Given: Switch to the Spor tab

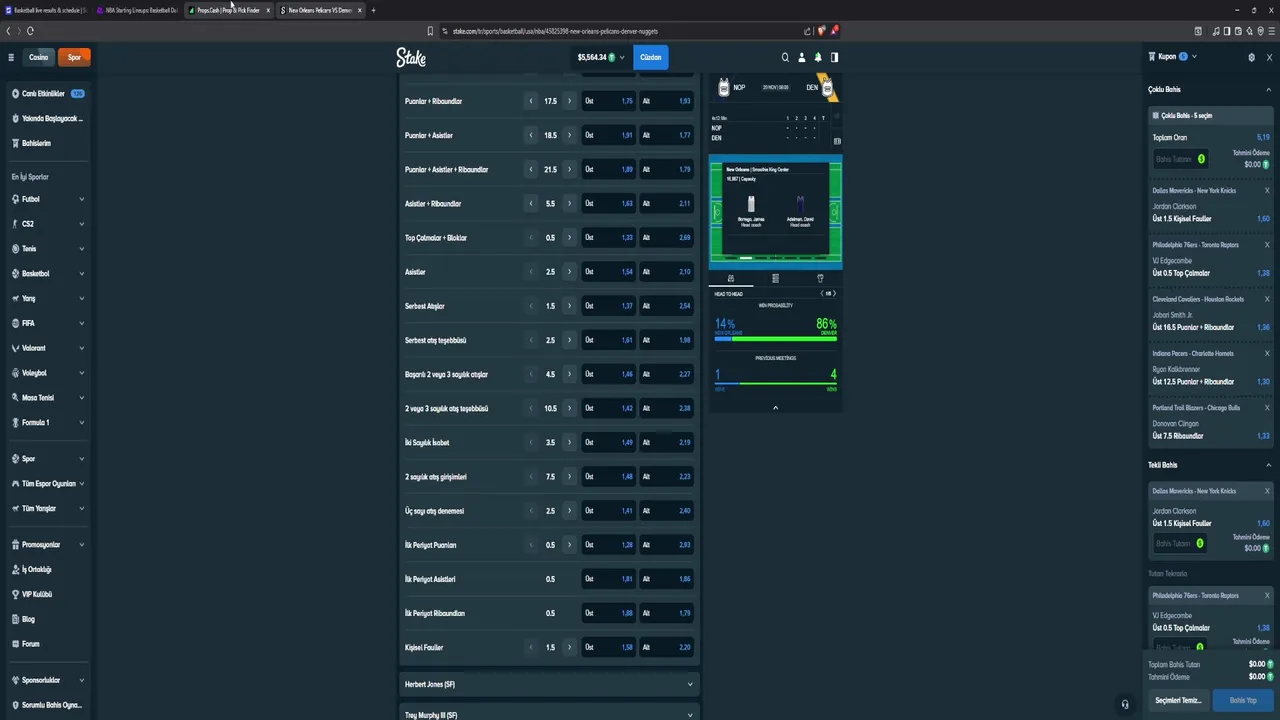Looking at the screenshot, I should point(74,57).
